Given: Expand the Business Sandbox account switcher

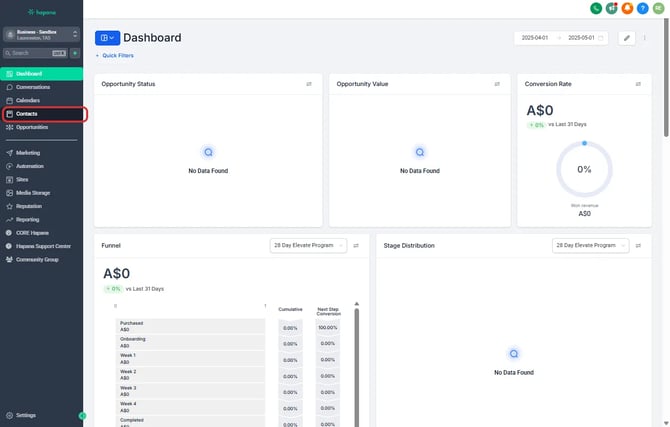Looking at the screenshot, I should pyautogui.click(x=41, y=35).
